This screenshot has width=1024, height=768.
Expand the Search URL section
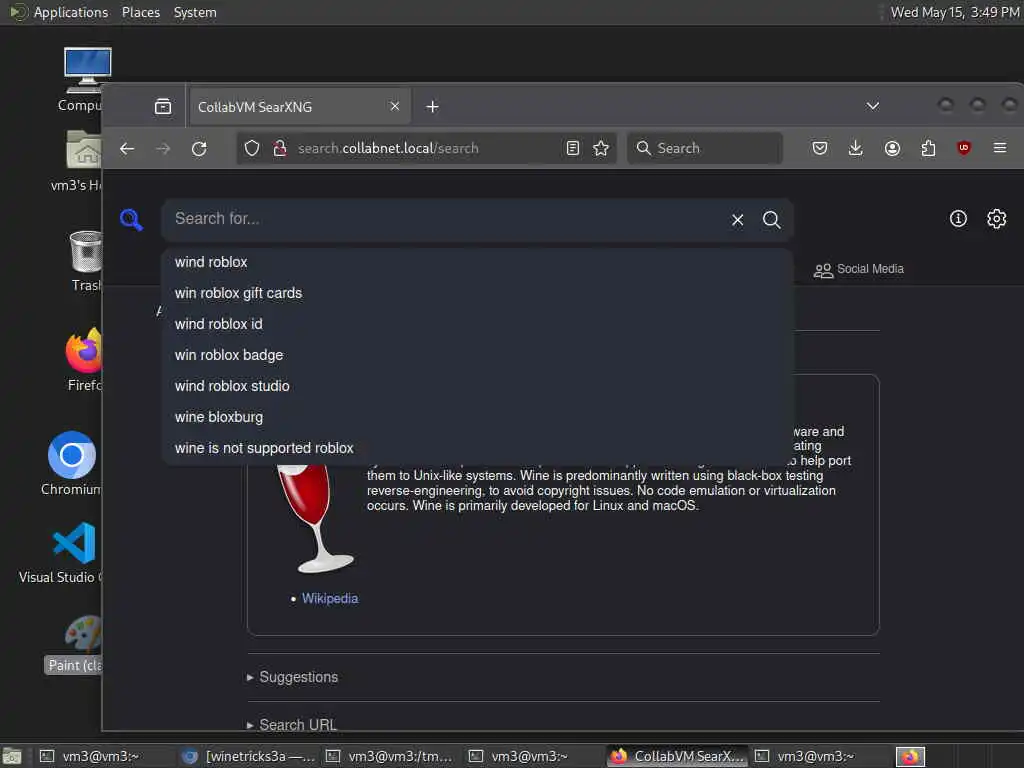292,725
